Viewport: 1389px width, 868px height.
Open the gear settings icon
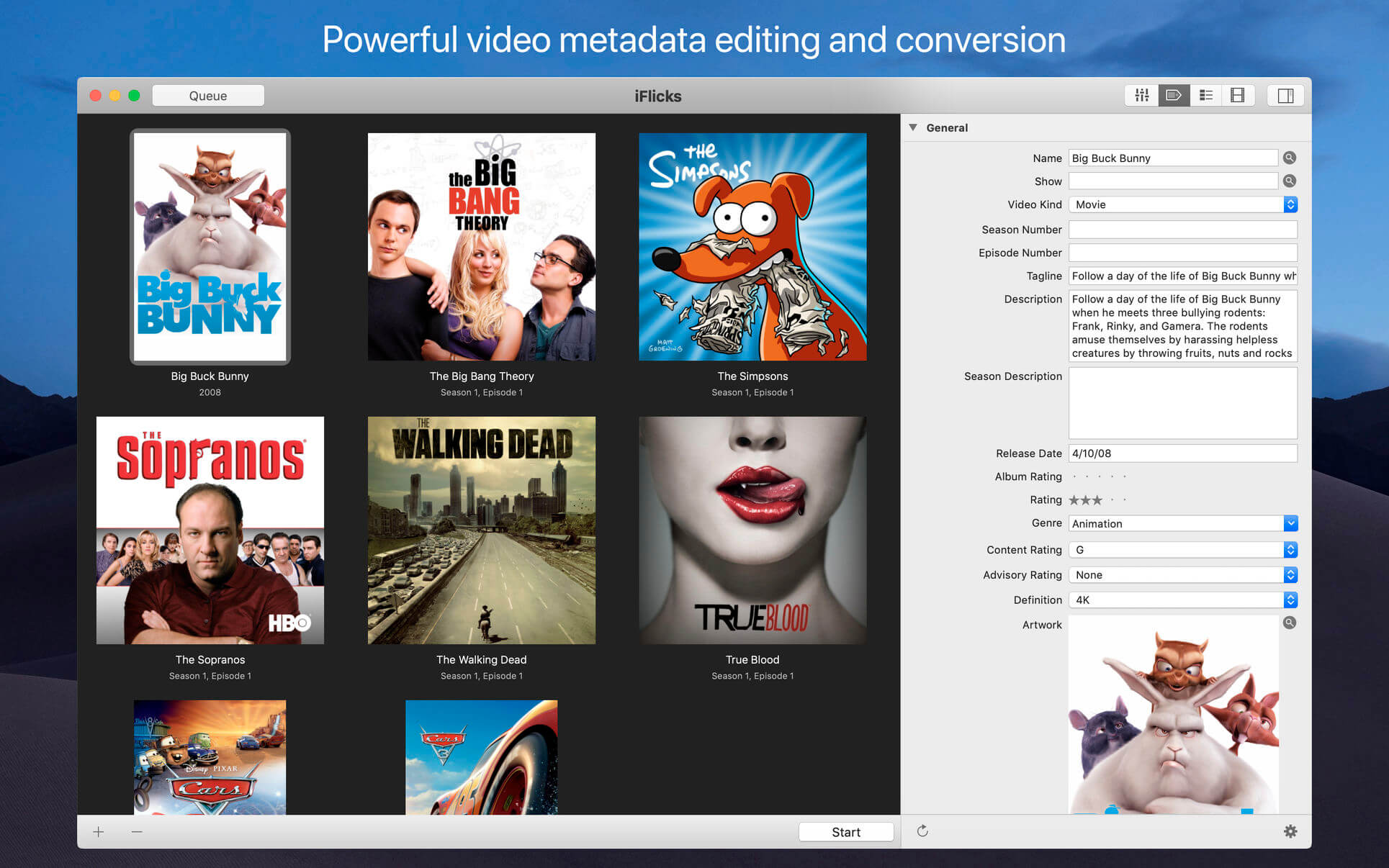[x=1290, y=831]
